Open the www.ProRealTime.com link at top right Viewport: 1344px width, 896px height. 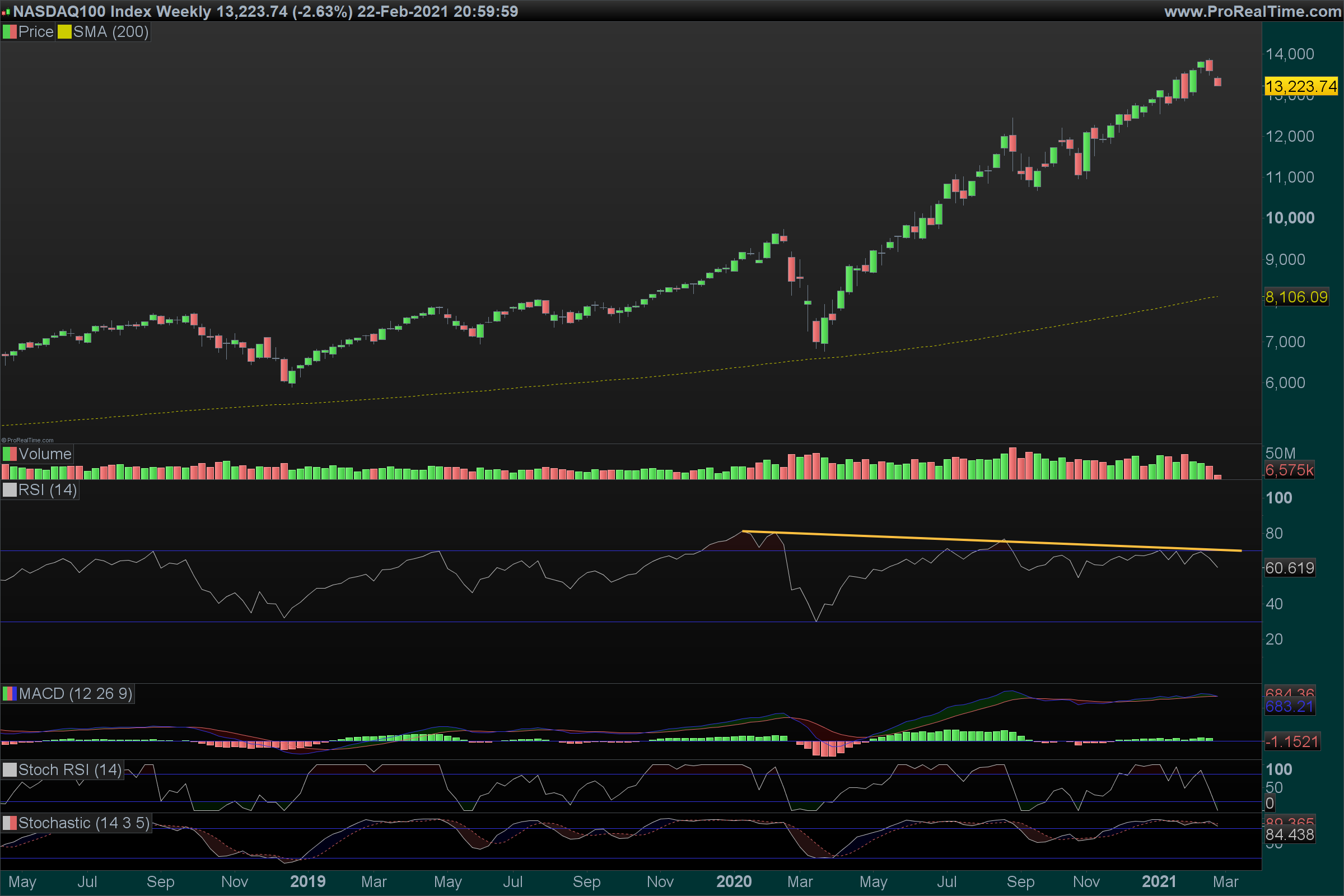(1252, 11)
